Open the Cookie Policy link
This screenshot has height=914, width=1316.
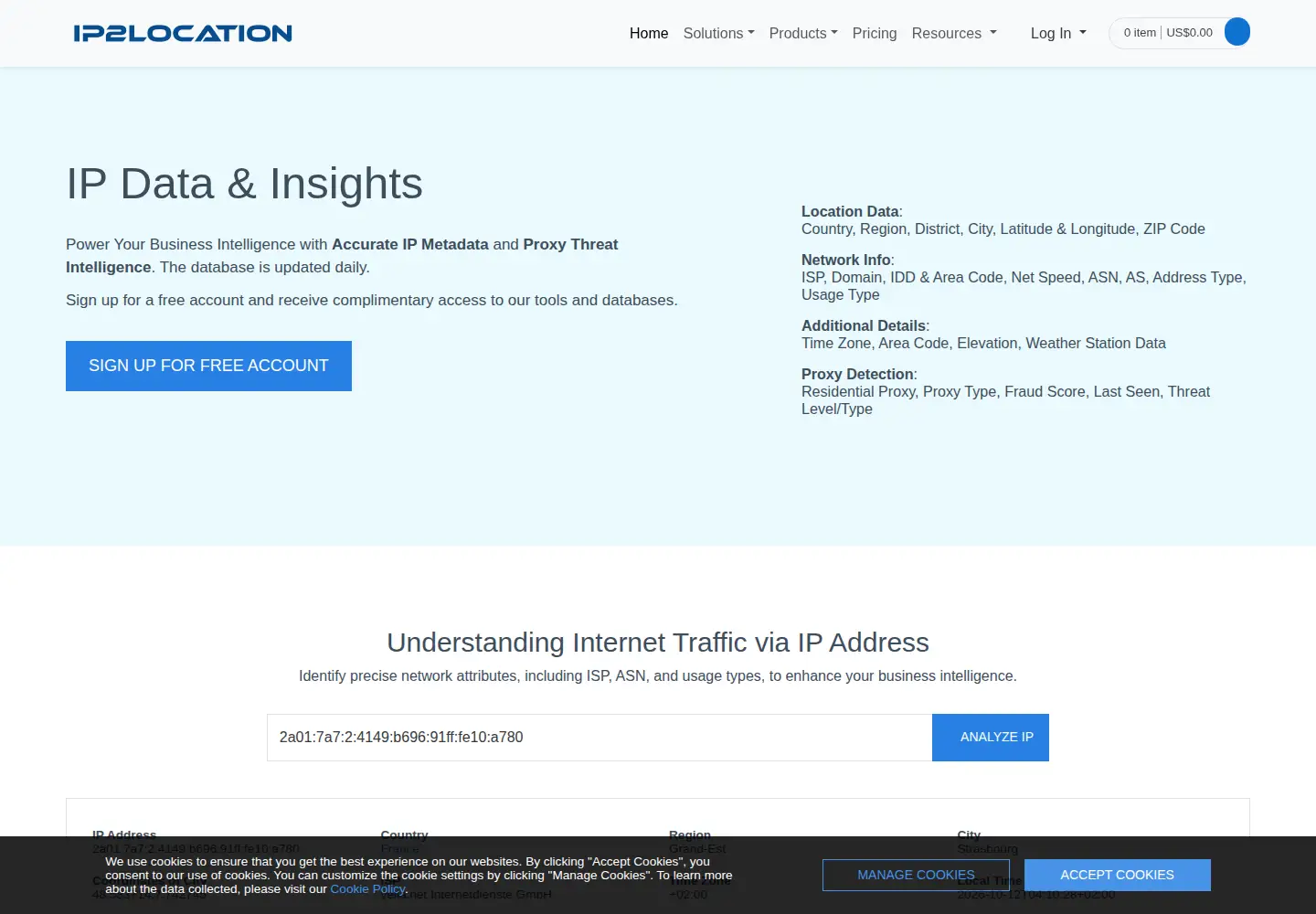pos(366,889)
